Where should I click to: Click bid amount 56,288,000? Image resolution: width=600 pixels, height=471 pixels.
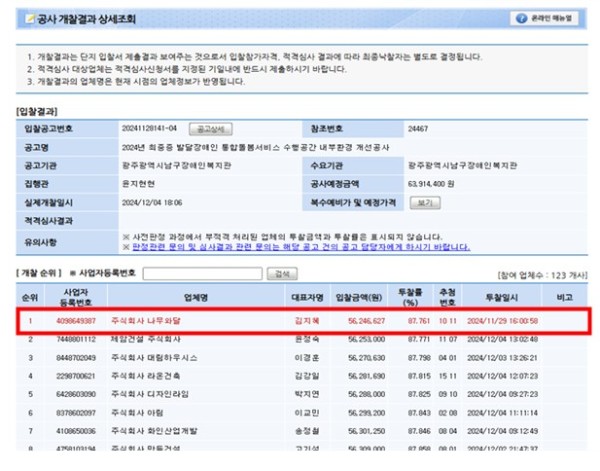coord(367,394)
